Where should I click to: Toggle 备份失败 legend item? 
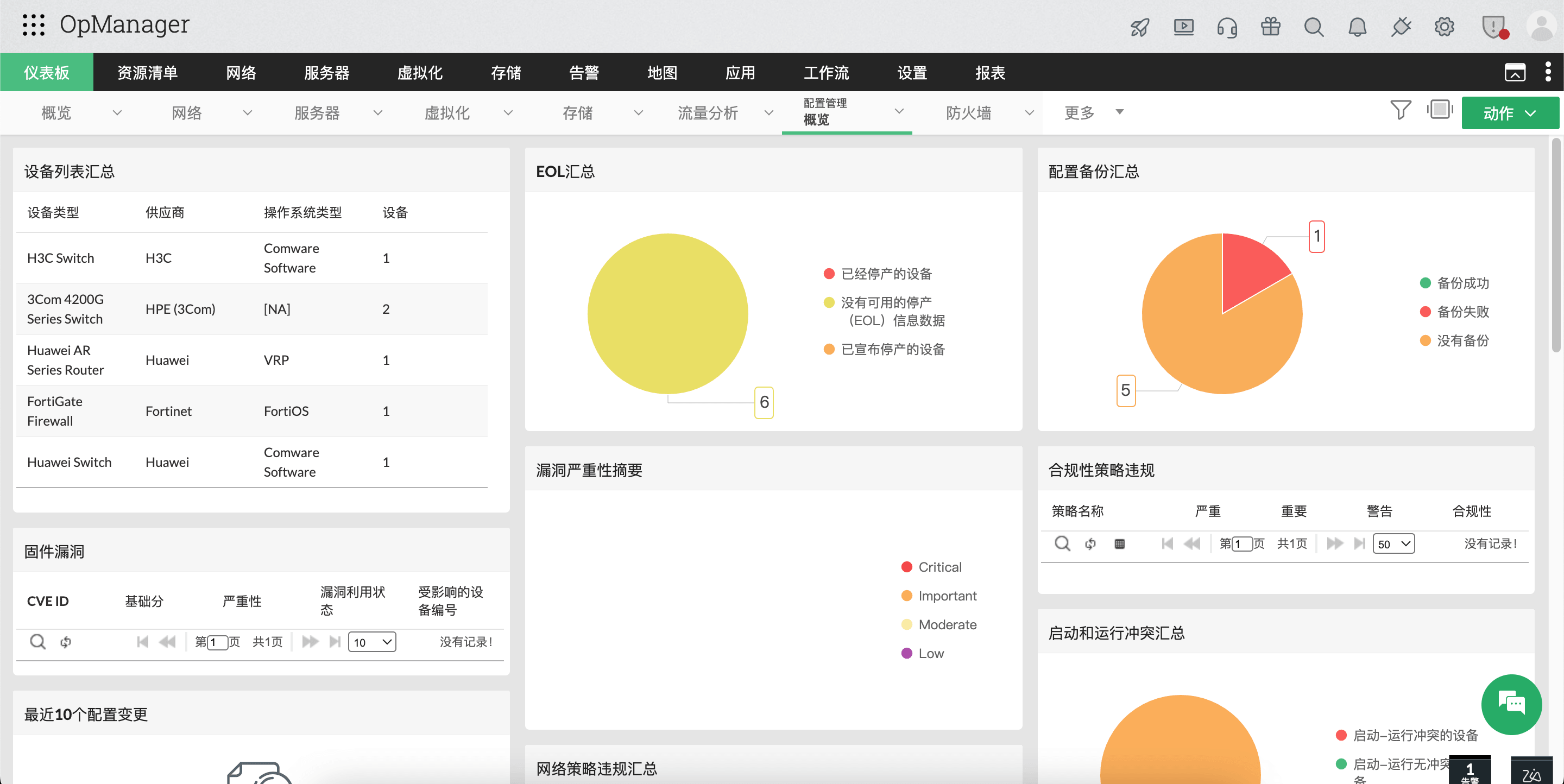point(1454,311)
